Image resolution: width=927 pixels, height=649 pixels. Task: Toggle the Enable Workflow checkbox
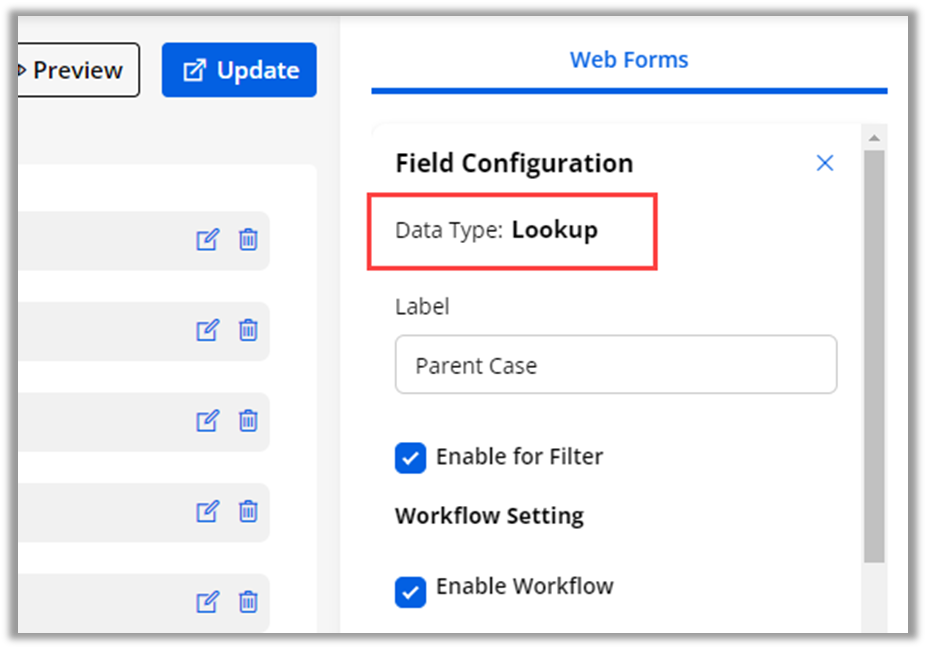point(410,591)
